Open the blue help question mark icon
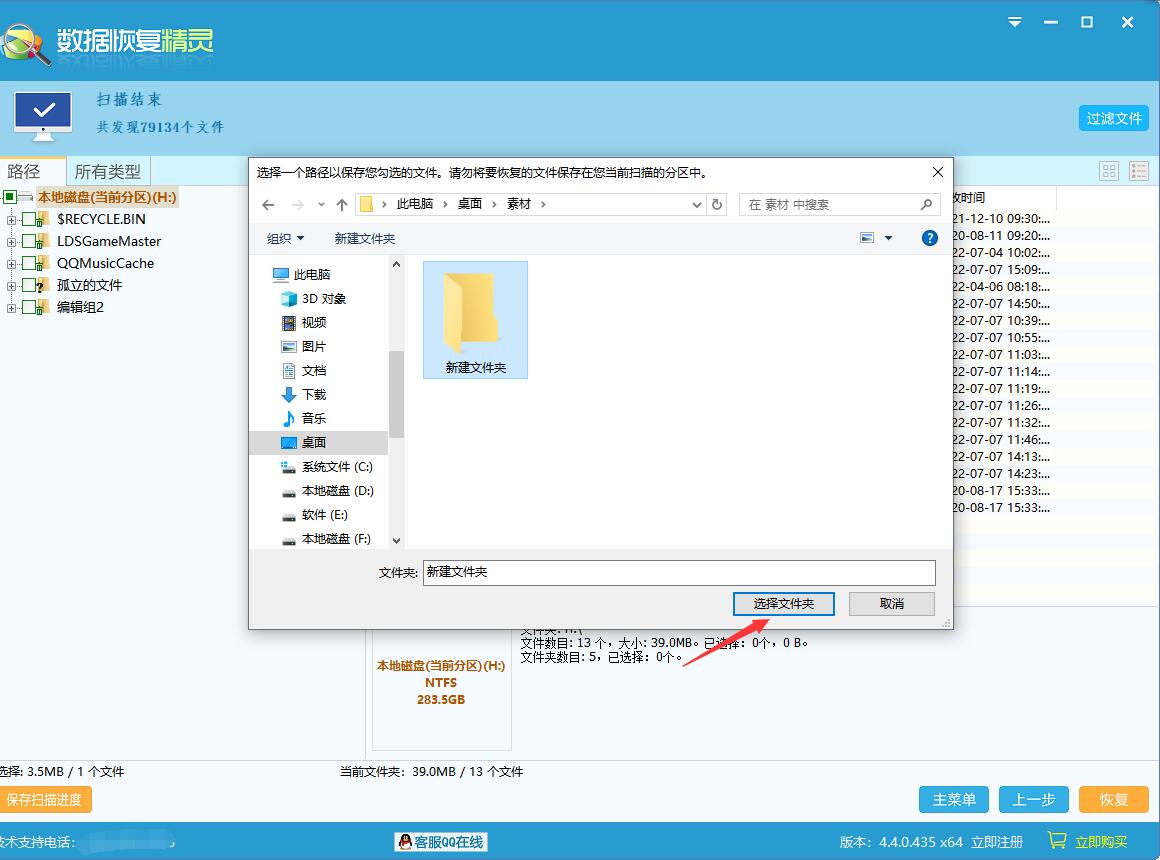This screenshot has width=1160, height=860. 929,238
